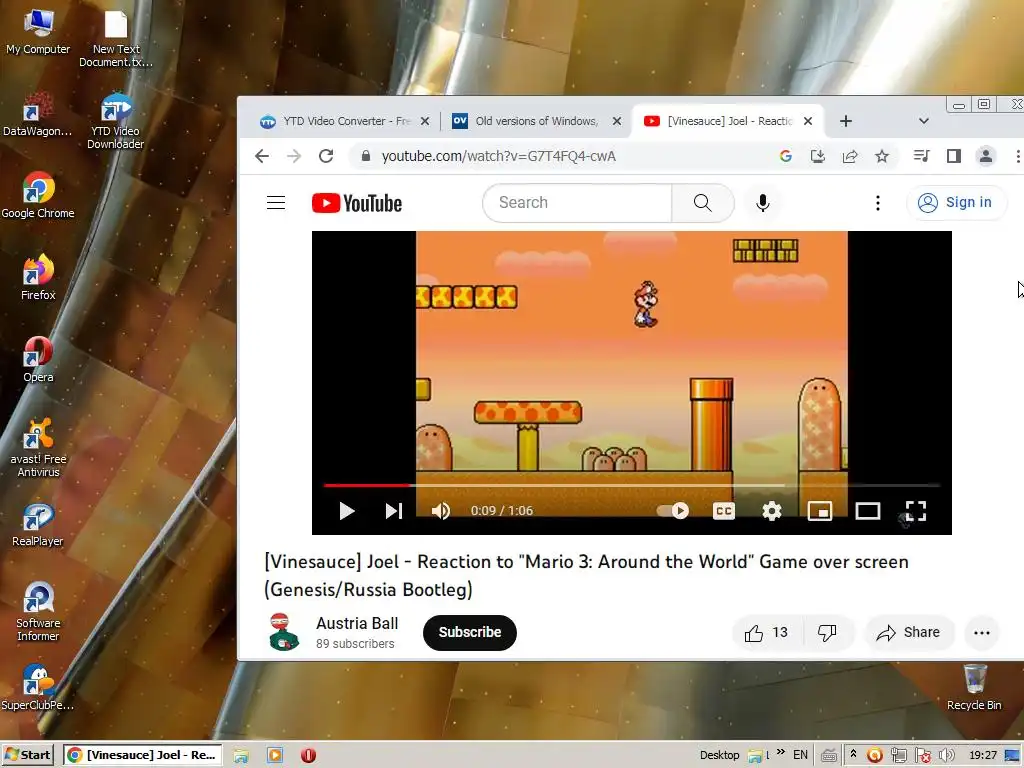Focus the YouTube Search field
The image size is (1024, 768).
(x=577, y=202)
